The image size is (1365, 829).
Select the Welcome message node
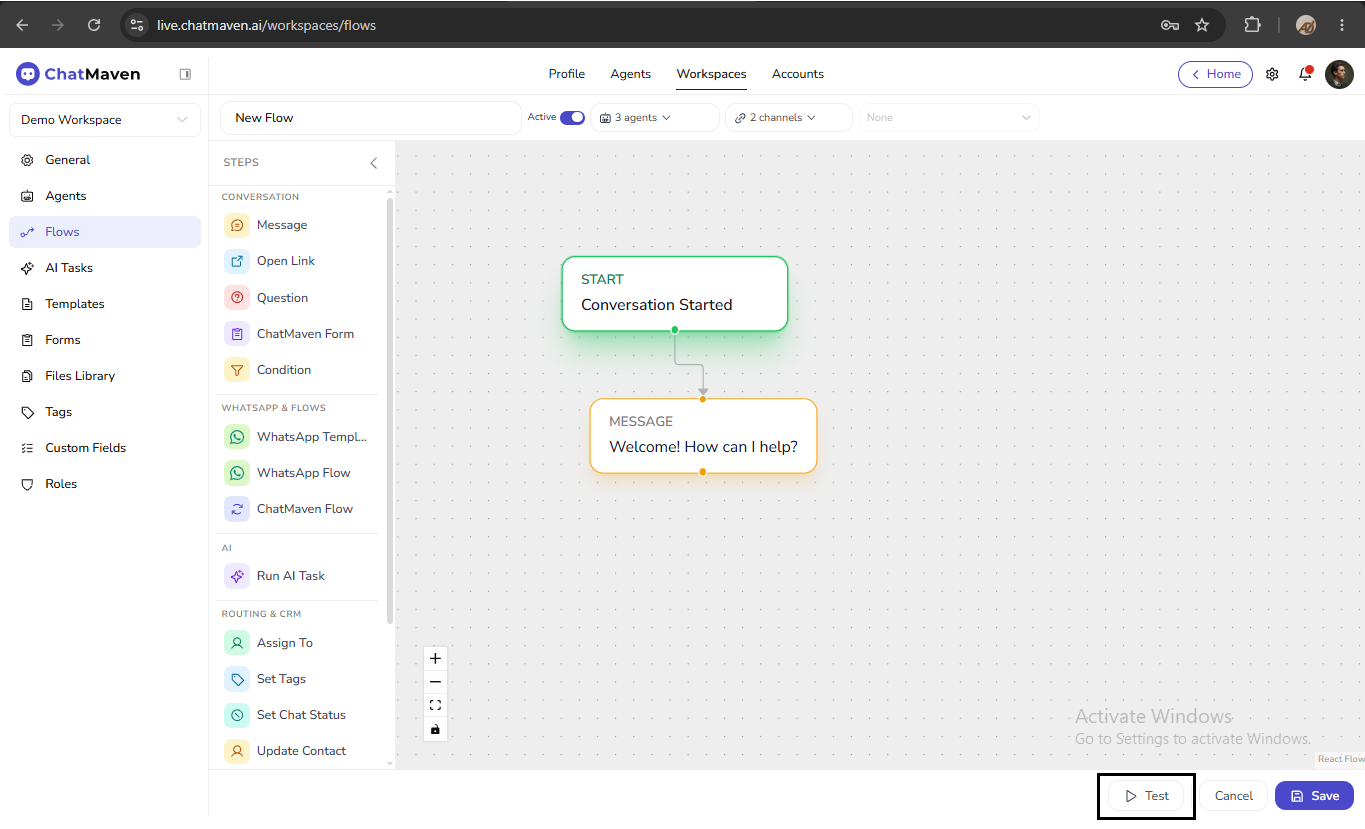coord(703,435)
